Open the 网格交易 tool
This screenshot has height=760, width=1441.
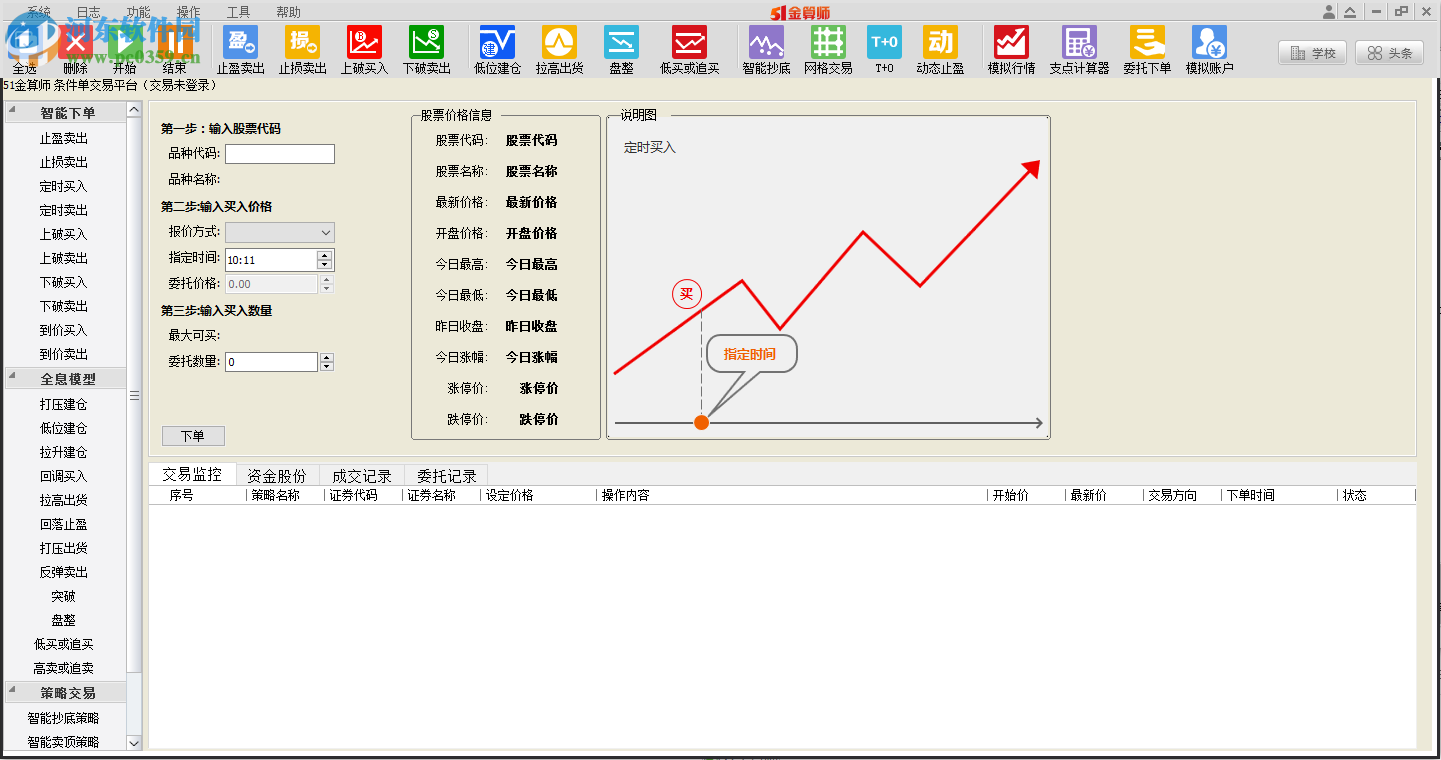coord(828,48)
